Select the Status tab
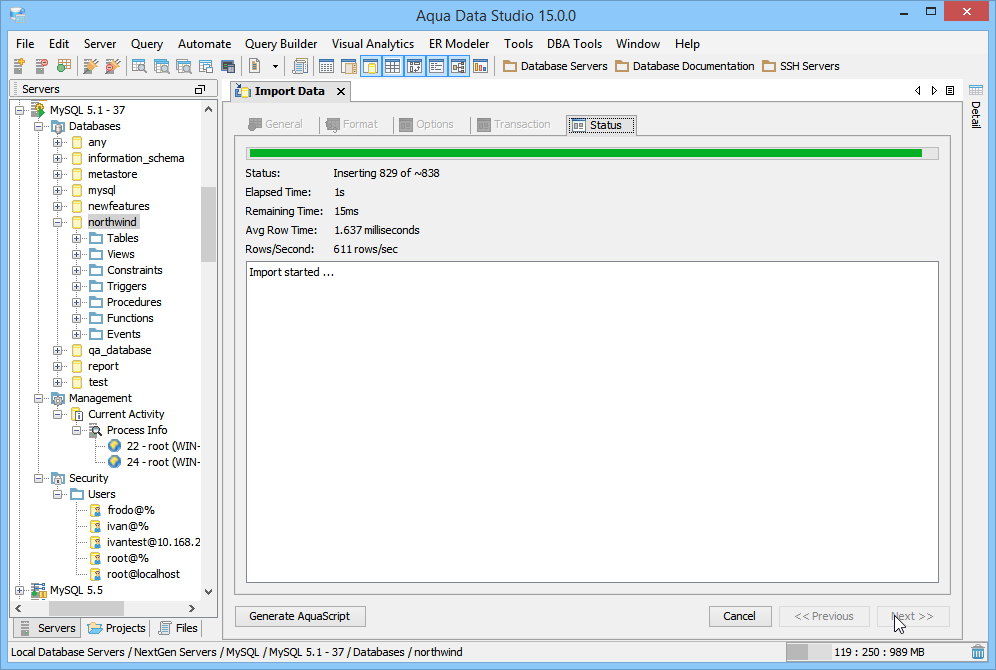 pos(602,125)
